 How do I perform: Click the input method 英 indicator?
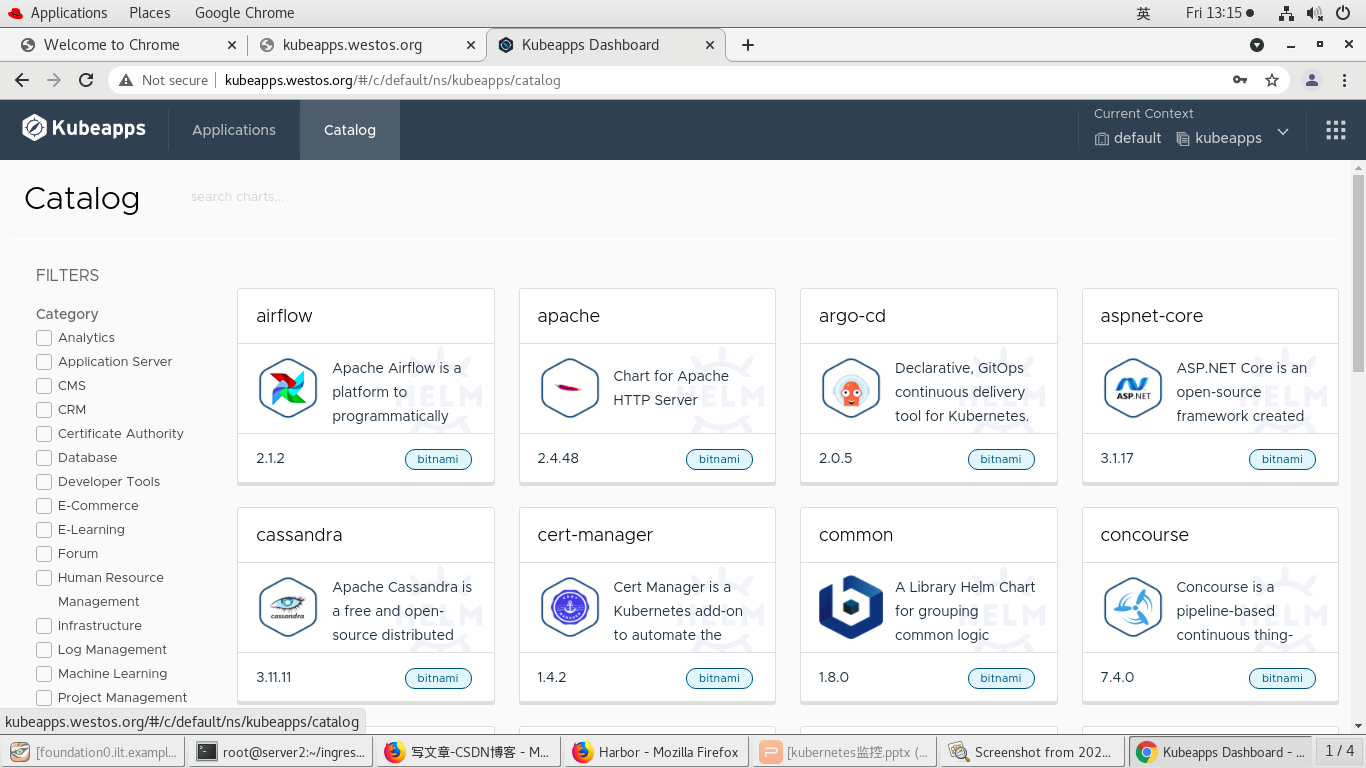tap(1143, 13)
